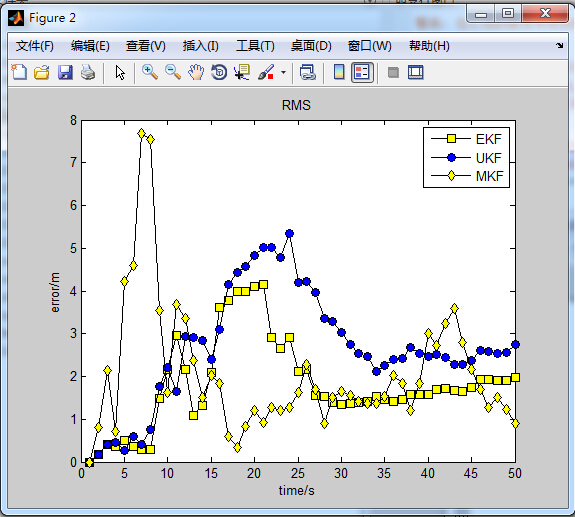Select the UKF entry in the legend
The width and height of the screenshot is (575, 517).
(467, 158)
